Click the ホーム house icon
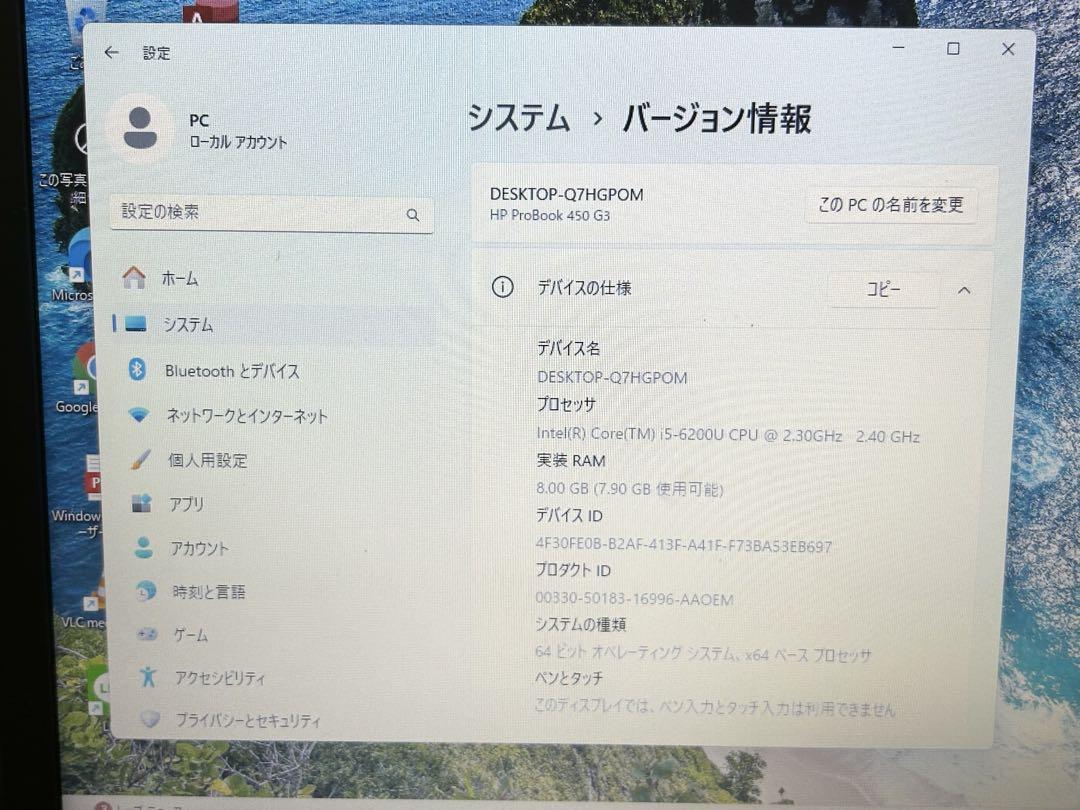 click(x=134, y=278)
